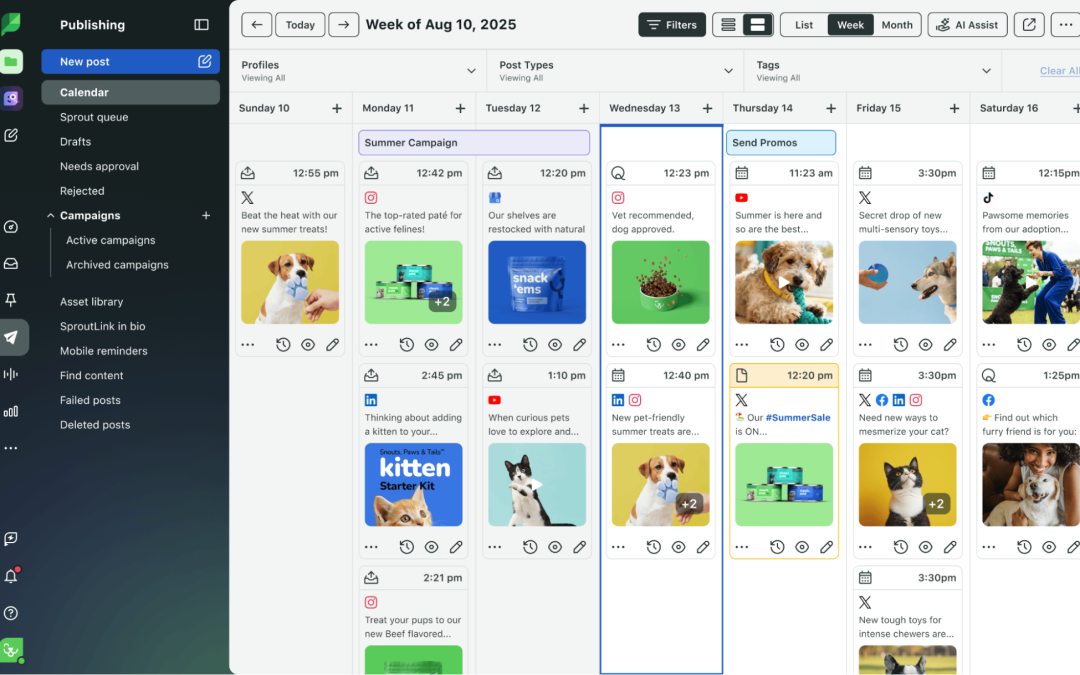Open Needs approval in sidebar
The height and width of the screenshot is (675, 1080).
(x=99, y=167)
